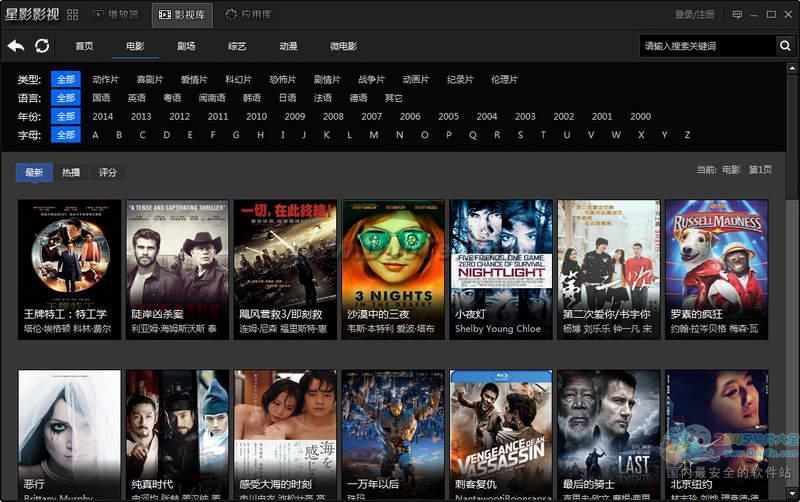Click the refresh icon

42,46
